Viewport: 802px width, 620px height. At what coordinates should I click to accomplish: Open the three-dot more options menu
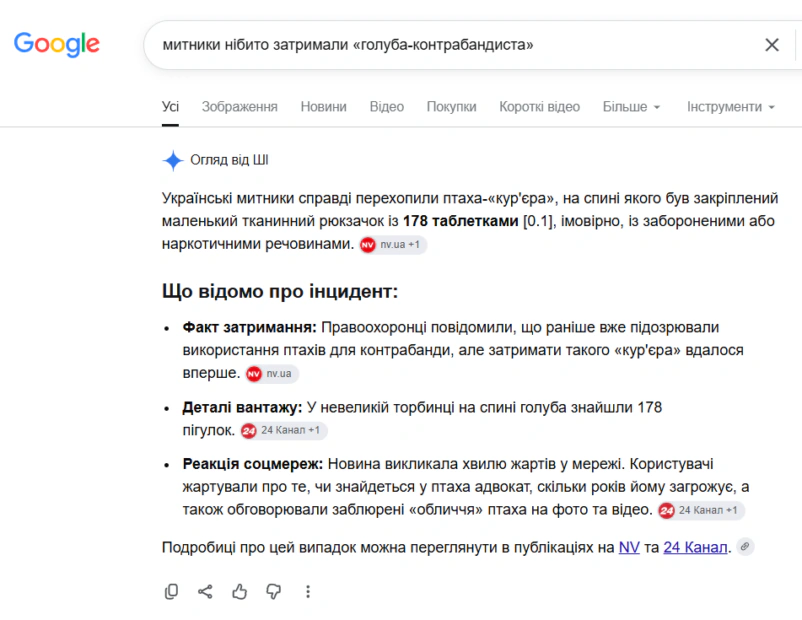(x=308, y=591)
